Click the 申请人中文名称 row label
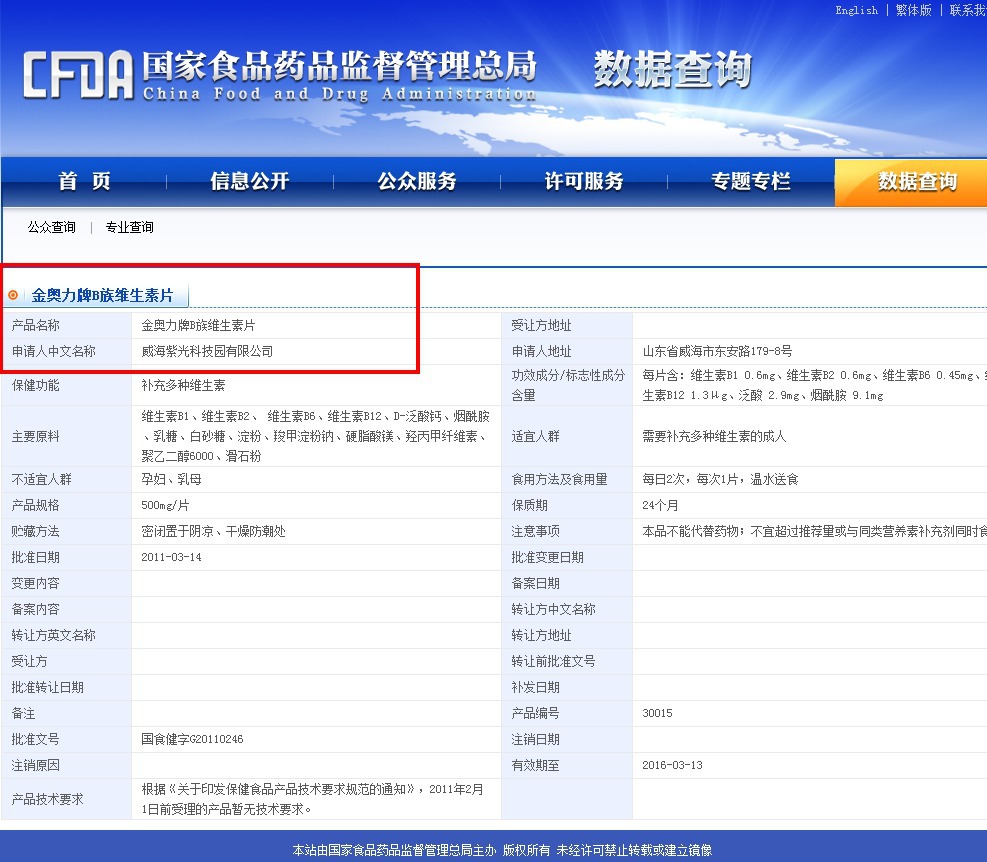This screenshot has width=987, height=862. [54, 351]
